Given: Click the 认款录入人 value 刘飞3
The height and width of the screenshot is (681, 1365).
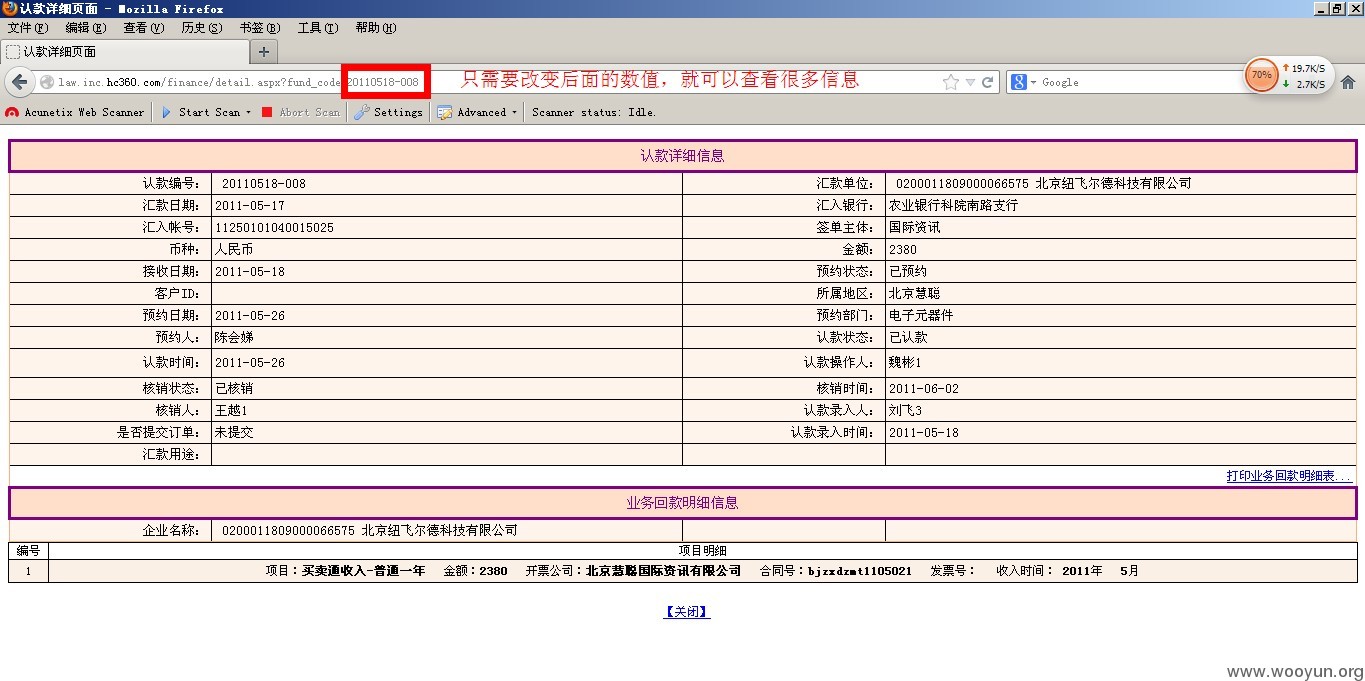Looking at the screenshot, I should click(x=905, y=411).
